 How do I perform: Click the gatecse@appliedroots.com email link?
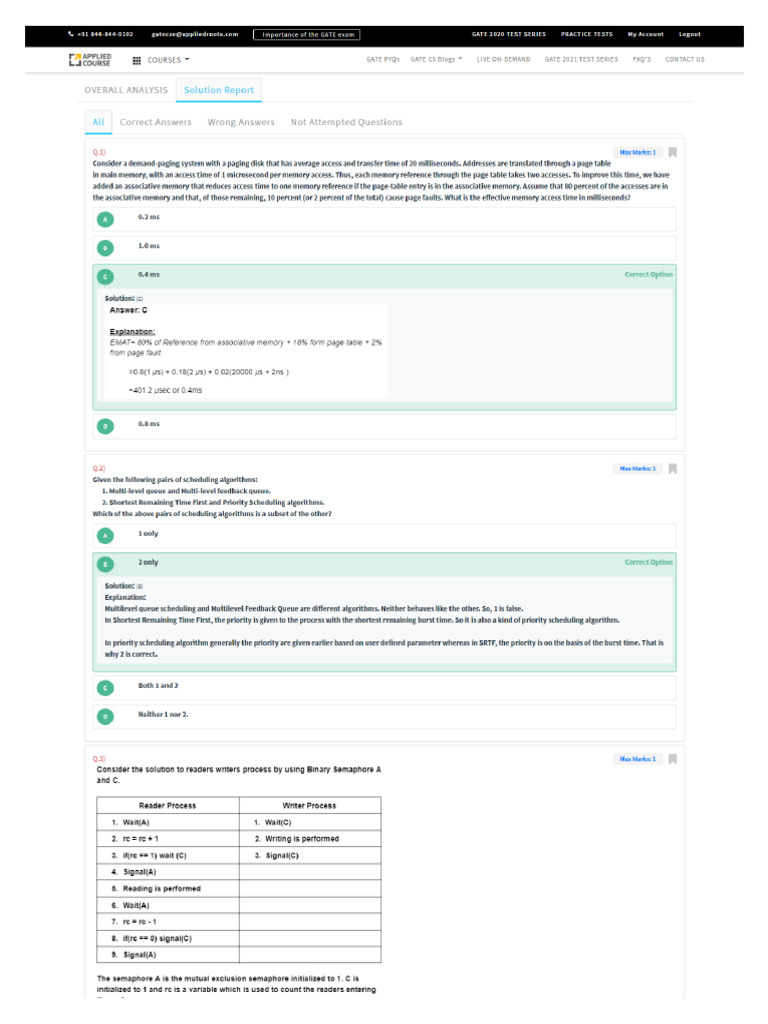click(x=195, y=34)
